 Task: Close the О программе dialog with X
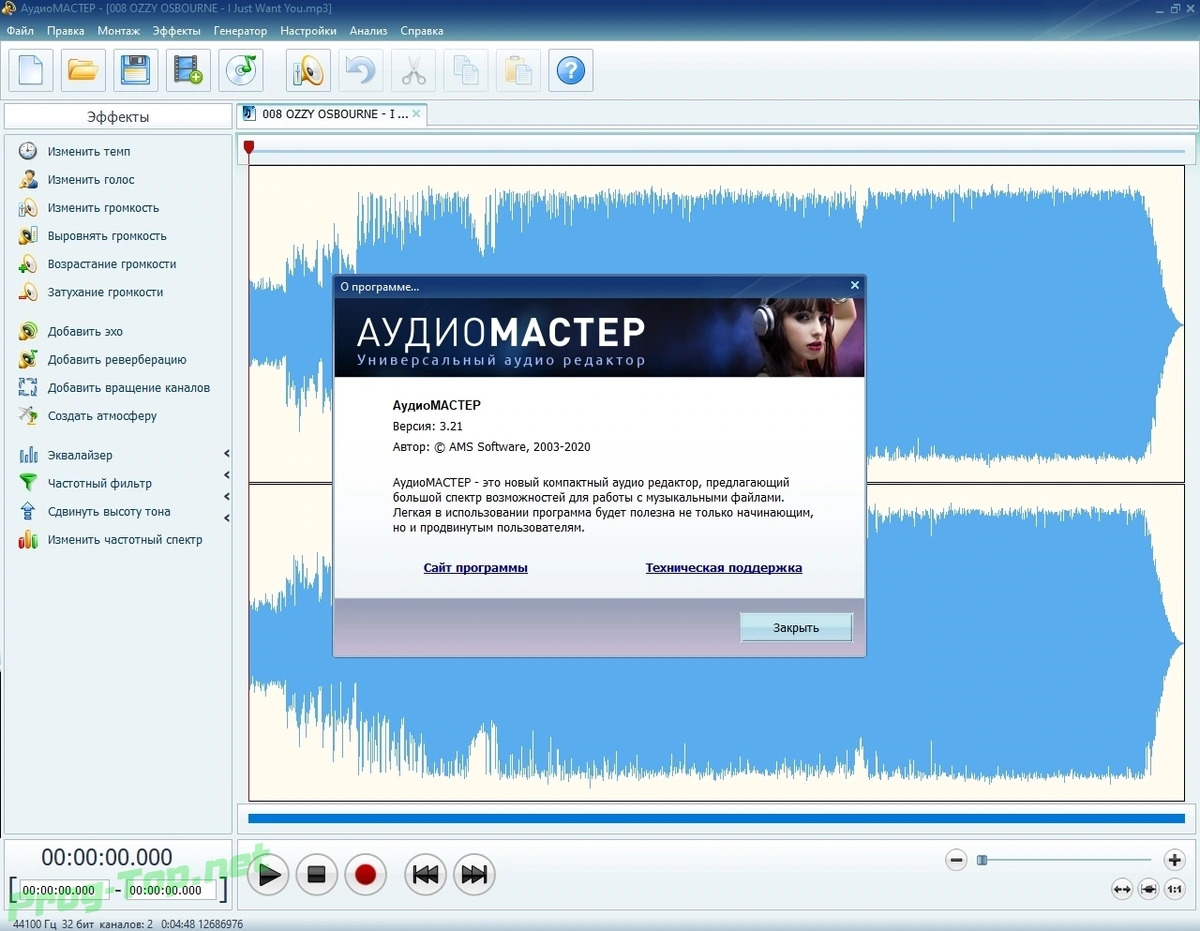click(854, 286)
